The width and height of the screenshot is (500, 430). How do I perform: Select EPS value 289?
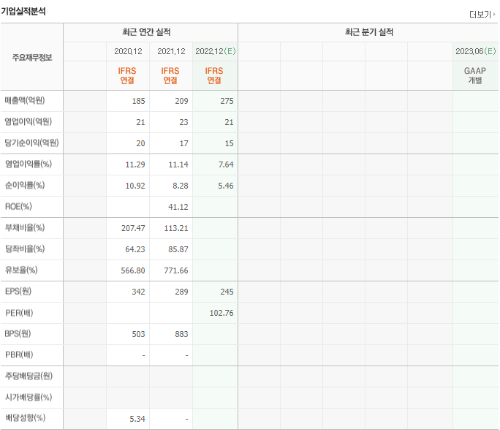tap(182, 292)
